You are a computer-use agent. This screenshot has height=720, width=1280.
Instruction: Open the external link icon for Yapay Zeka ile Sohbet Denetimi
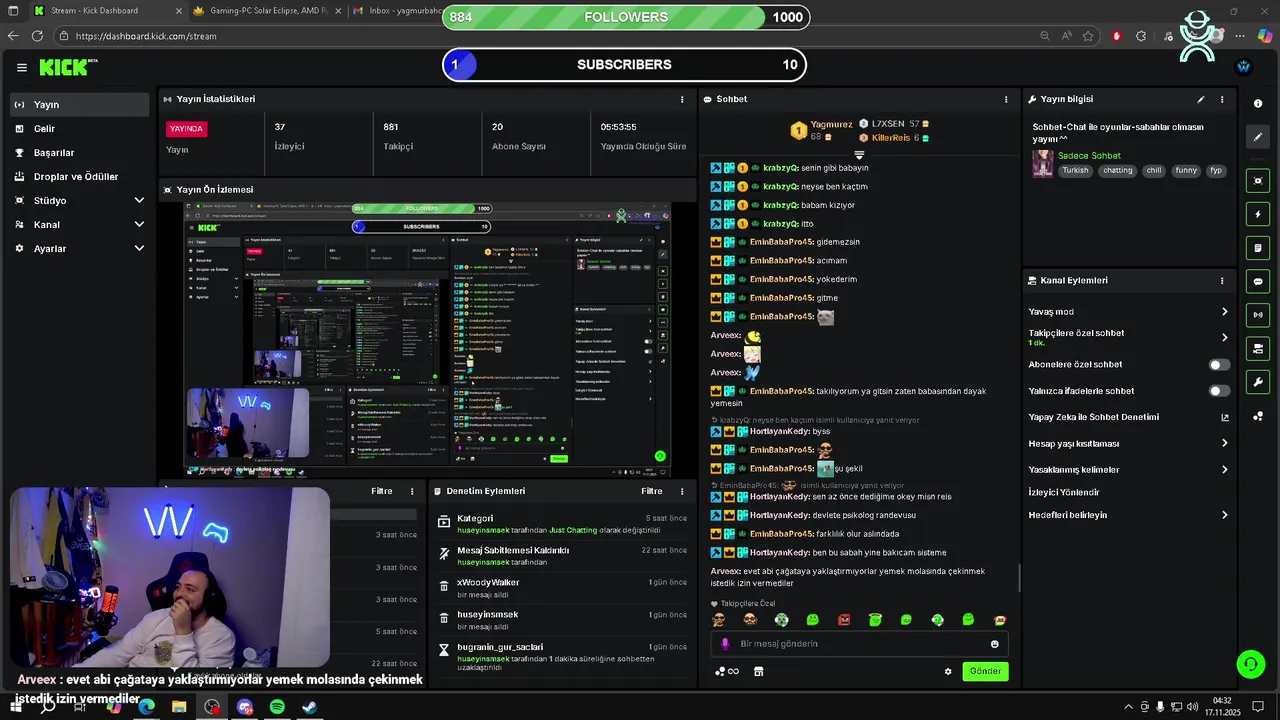pyautogui.click(x=1225, y=417)
